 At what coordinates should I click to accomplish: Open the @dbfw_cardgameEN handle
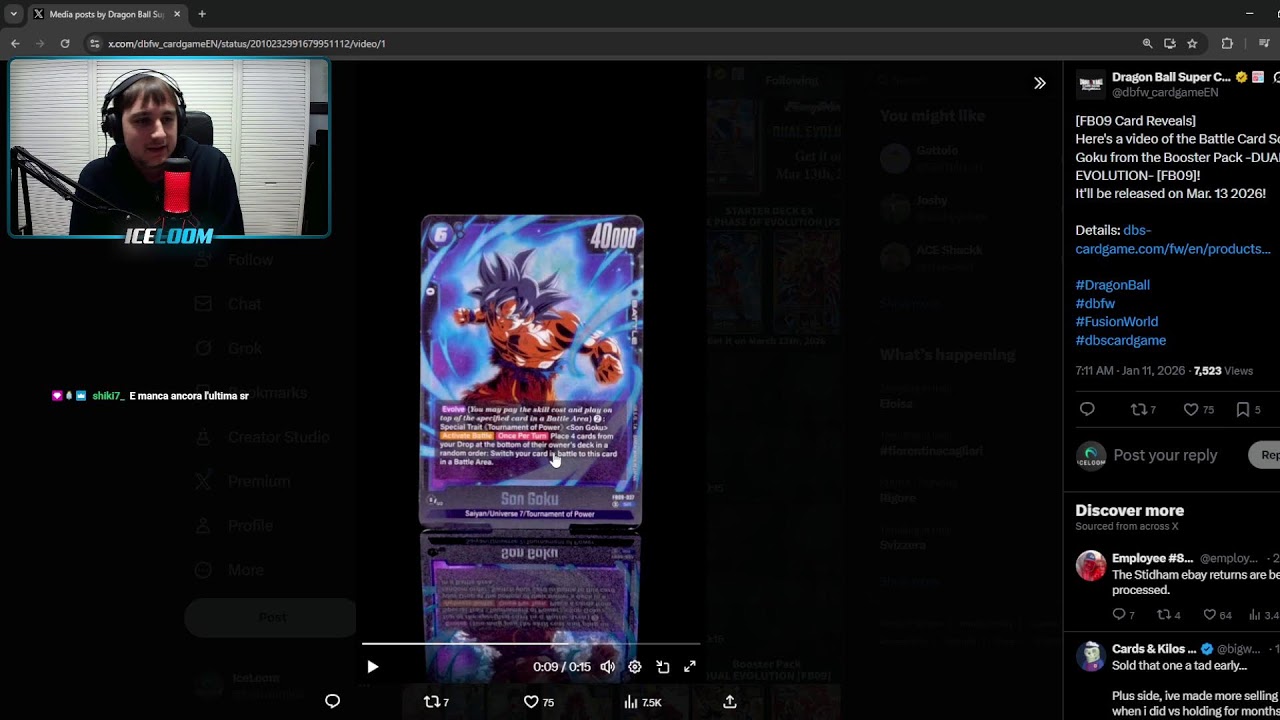point(1165,92)
